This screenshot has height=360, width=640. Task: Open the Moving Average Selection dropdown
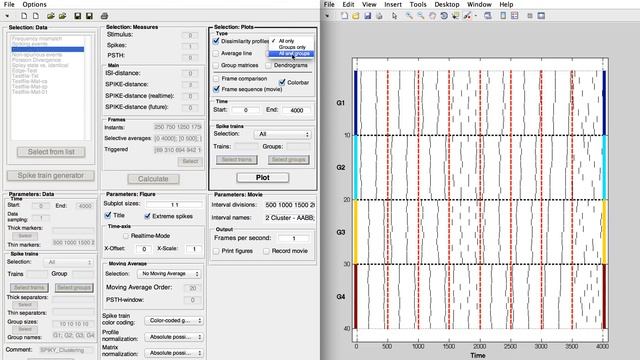coord(169,273)
